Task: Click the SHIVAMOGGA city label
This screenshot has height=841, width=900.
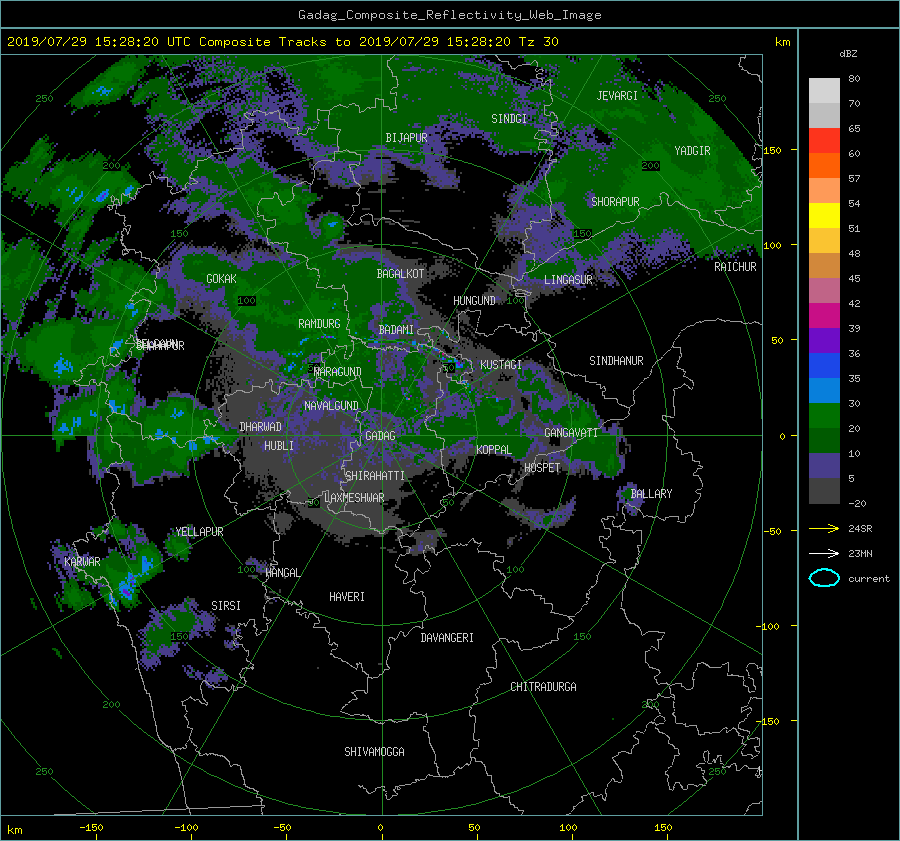Action: pos(374,752)
